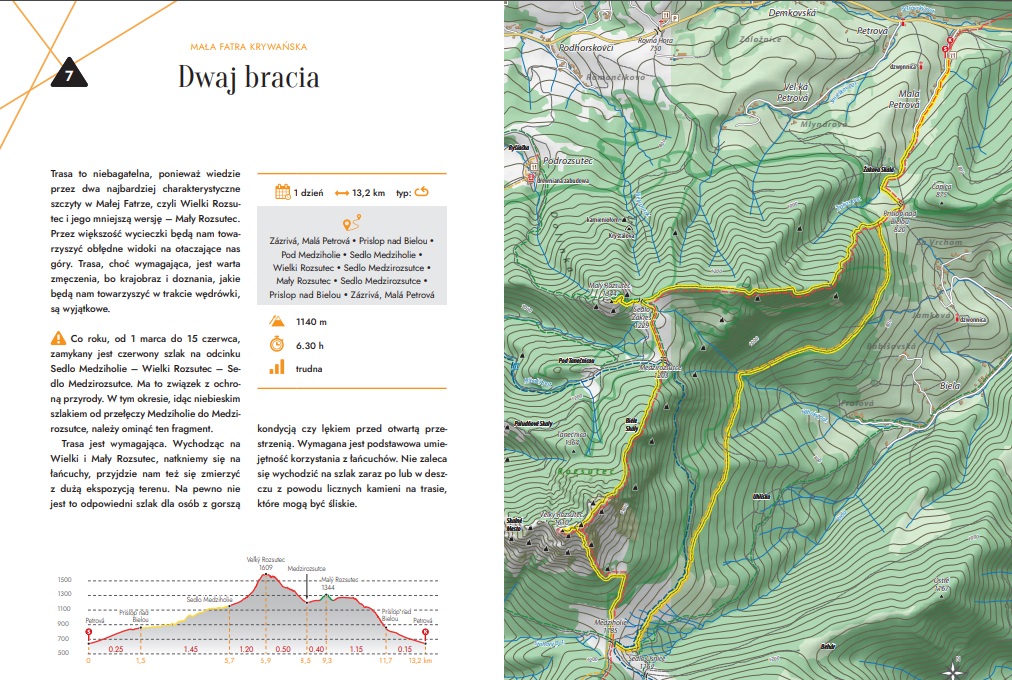This screenshot has height=680, width=1012.
Task: Click the red start marker on elevation profile
Action: click(x=89, y=633)
